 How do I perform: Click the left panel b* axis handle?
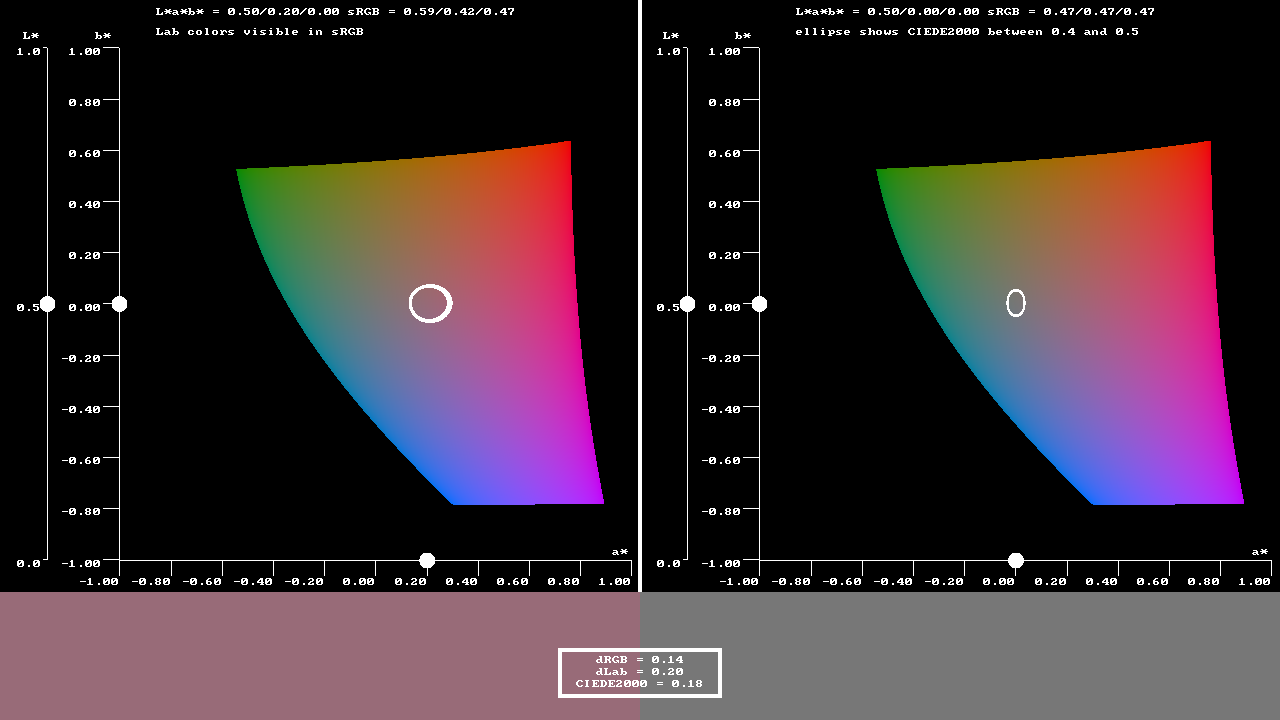point(119,304)
